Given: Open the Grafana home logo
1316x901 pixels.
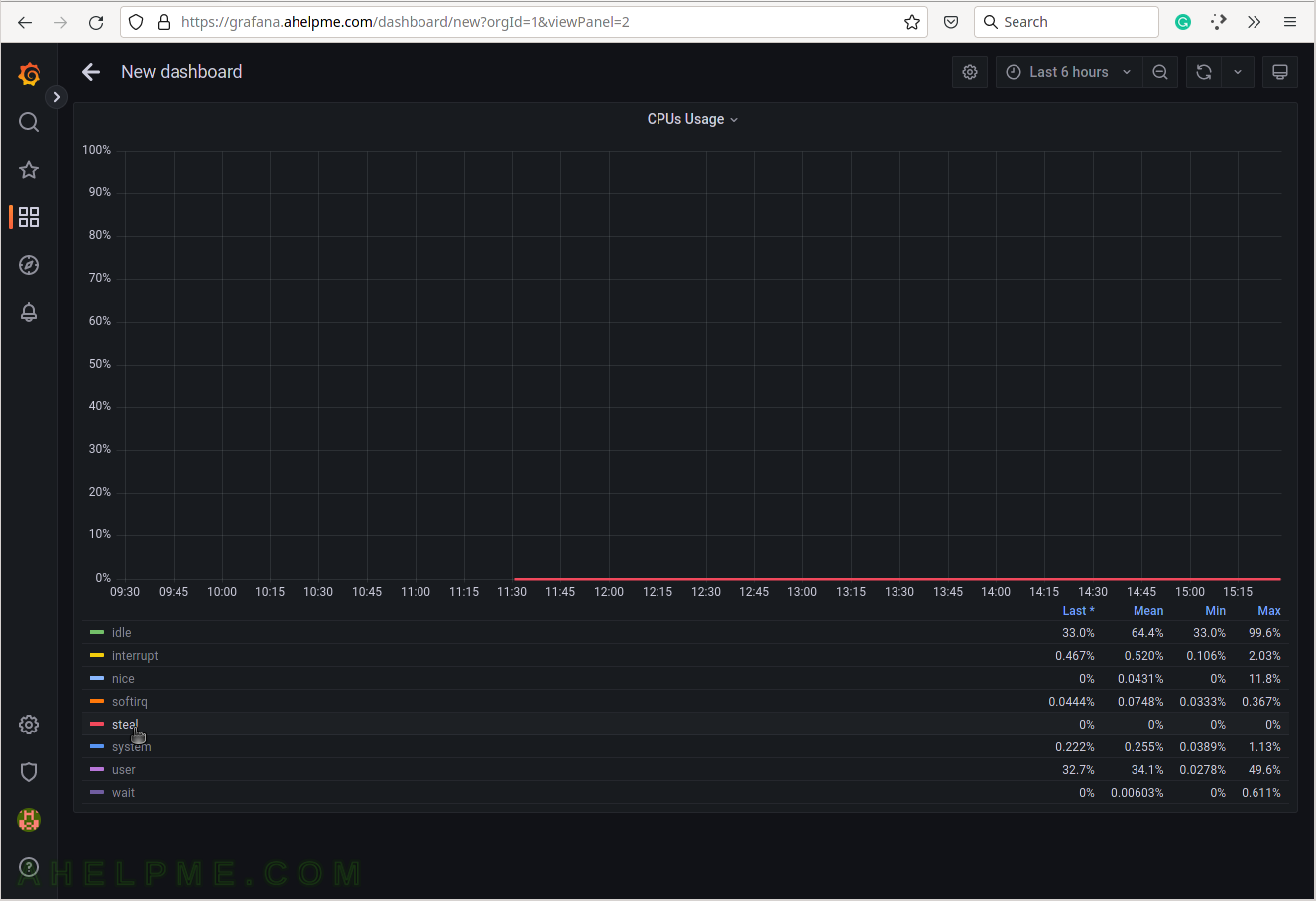Looking at the screenshot, I should (x=29, y=74).
